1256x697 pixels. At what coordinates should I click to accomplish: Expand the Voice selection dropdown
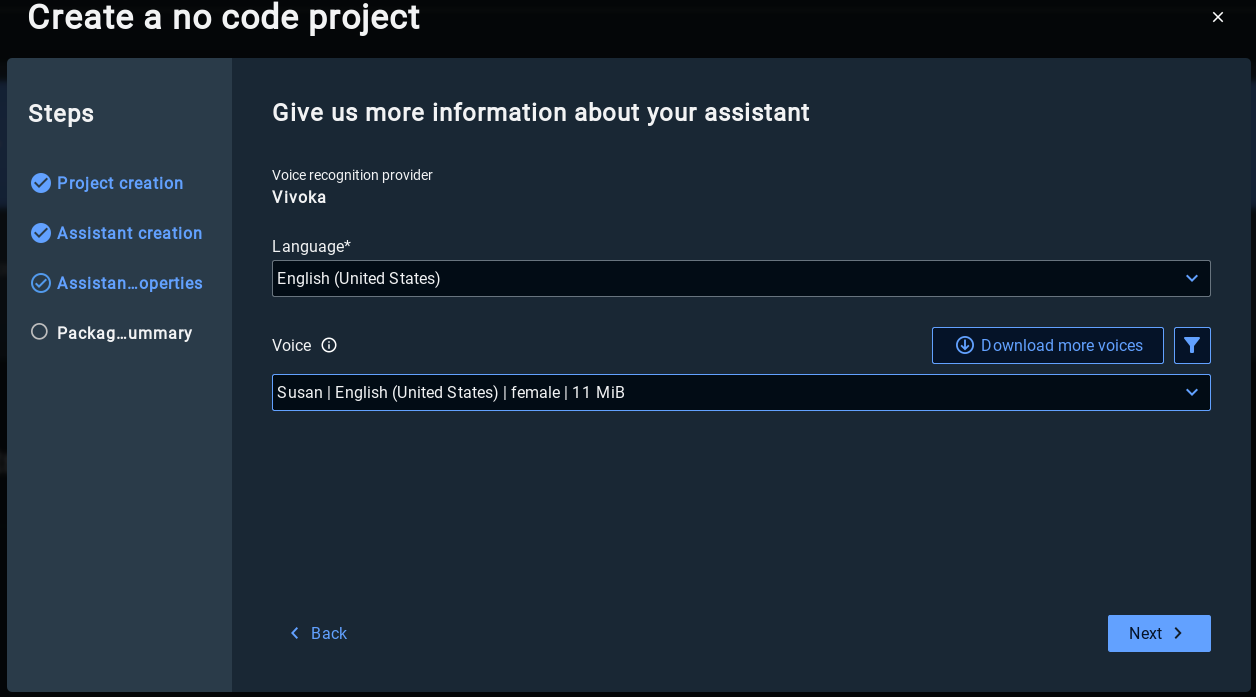tap(740, 392)
